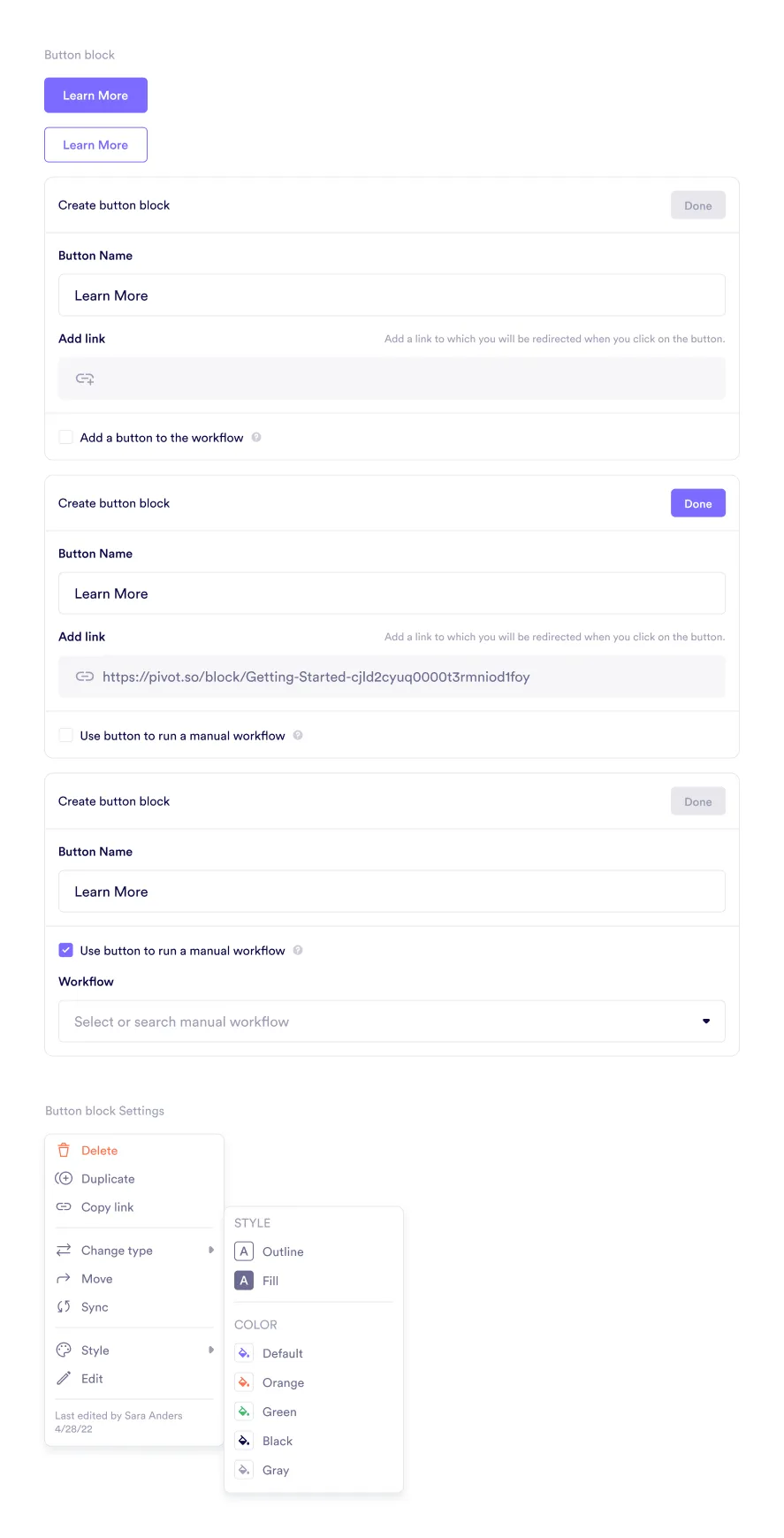
Task: Click the help icon next to workflow checkbox
Action: click(256, 437)
